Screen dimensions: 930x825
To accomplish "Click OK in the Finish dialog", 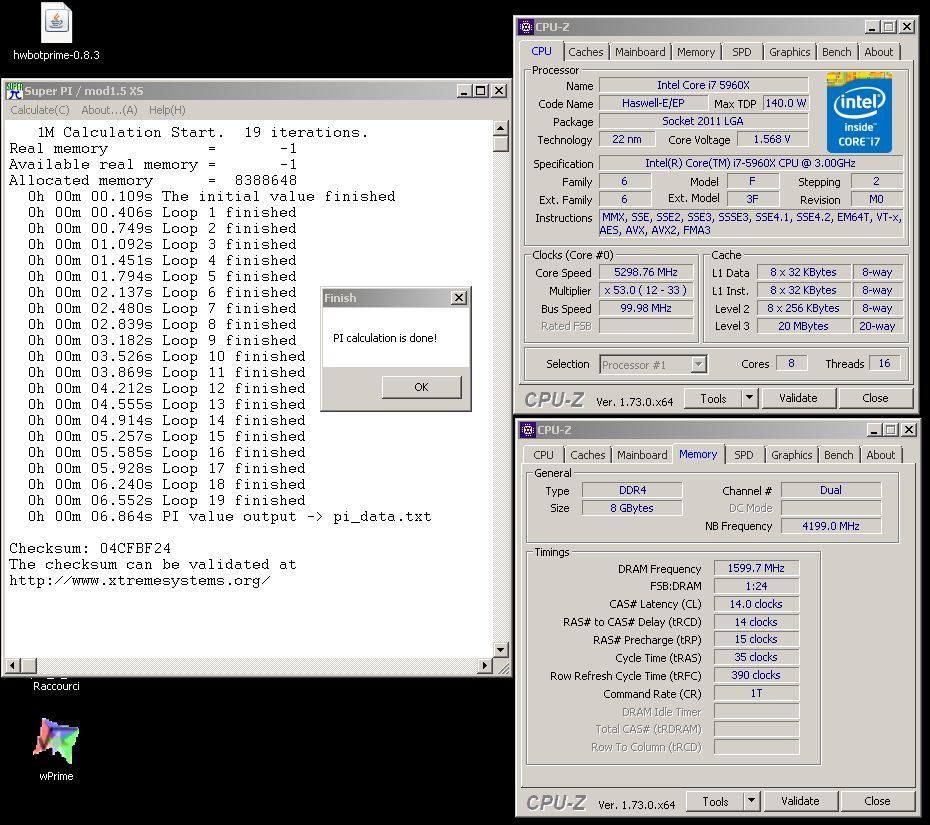I will (x=421, y=387).
